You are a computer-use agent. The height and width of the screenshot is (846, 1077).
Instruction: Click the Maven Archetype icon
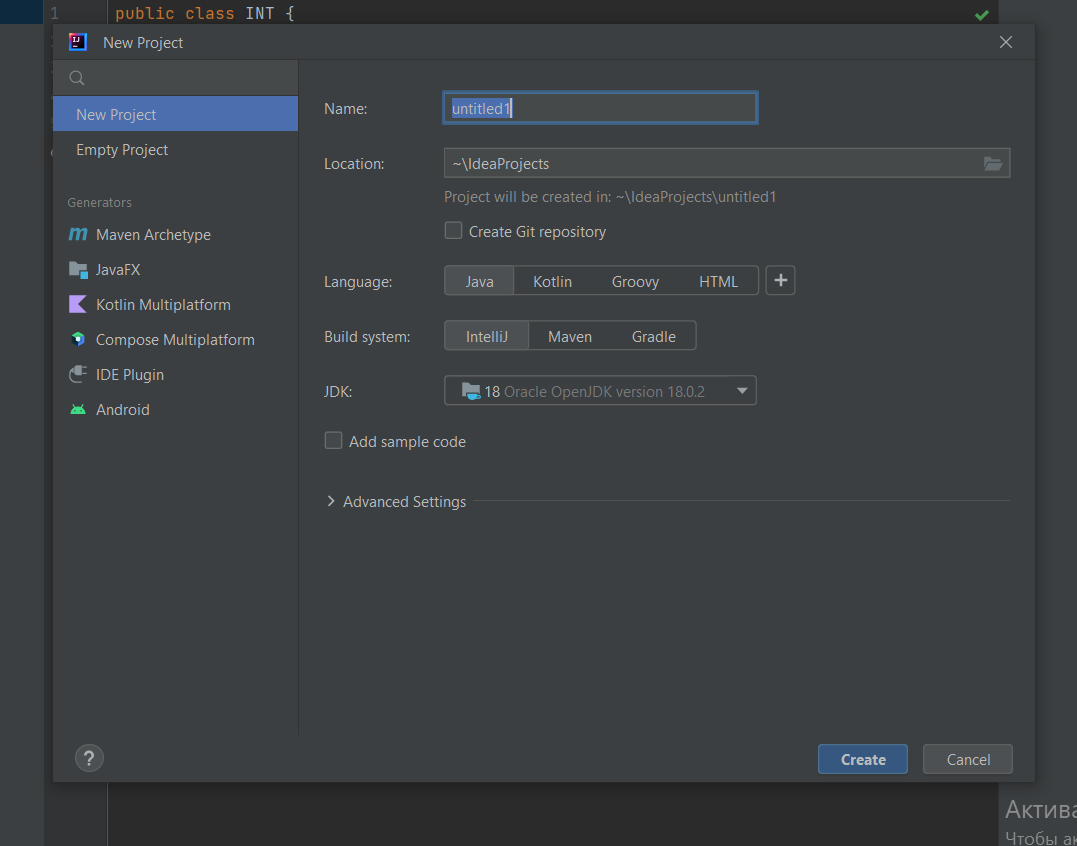point(78,234)
